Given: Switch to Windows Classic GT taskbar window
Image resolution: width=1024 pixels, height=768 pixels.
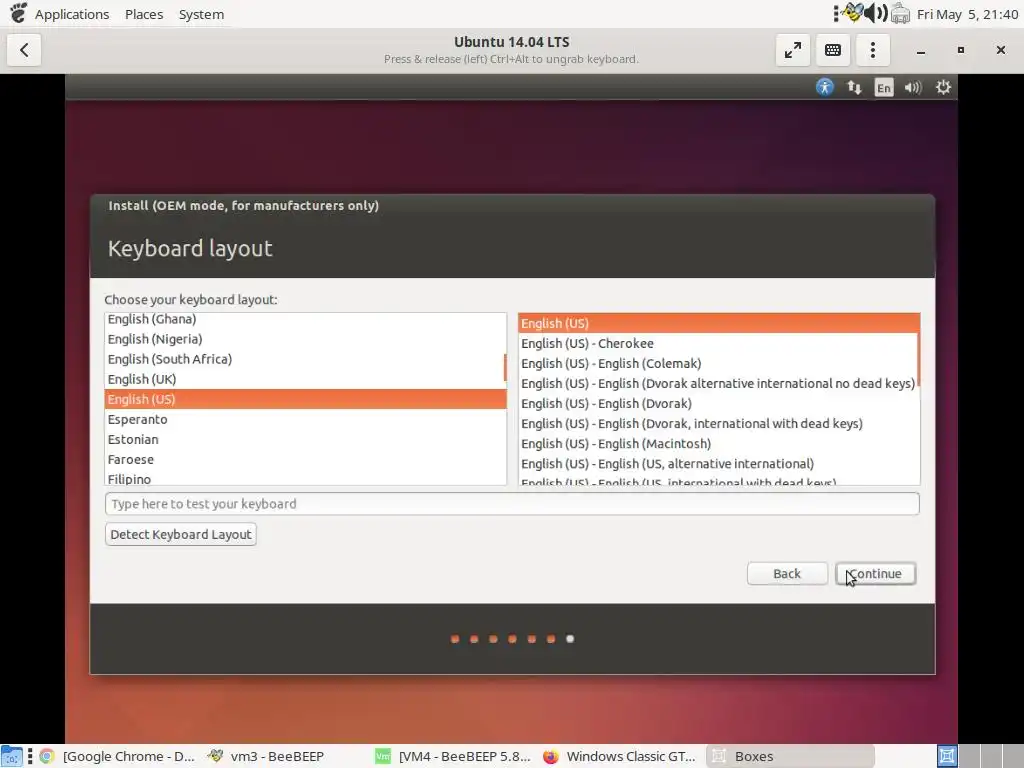Looking at the screenshot, I should [x=620, y=756].
